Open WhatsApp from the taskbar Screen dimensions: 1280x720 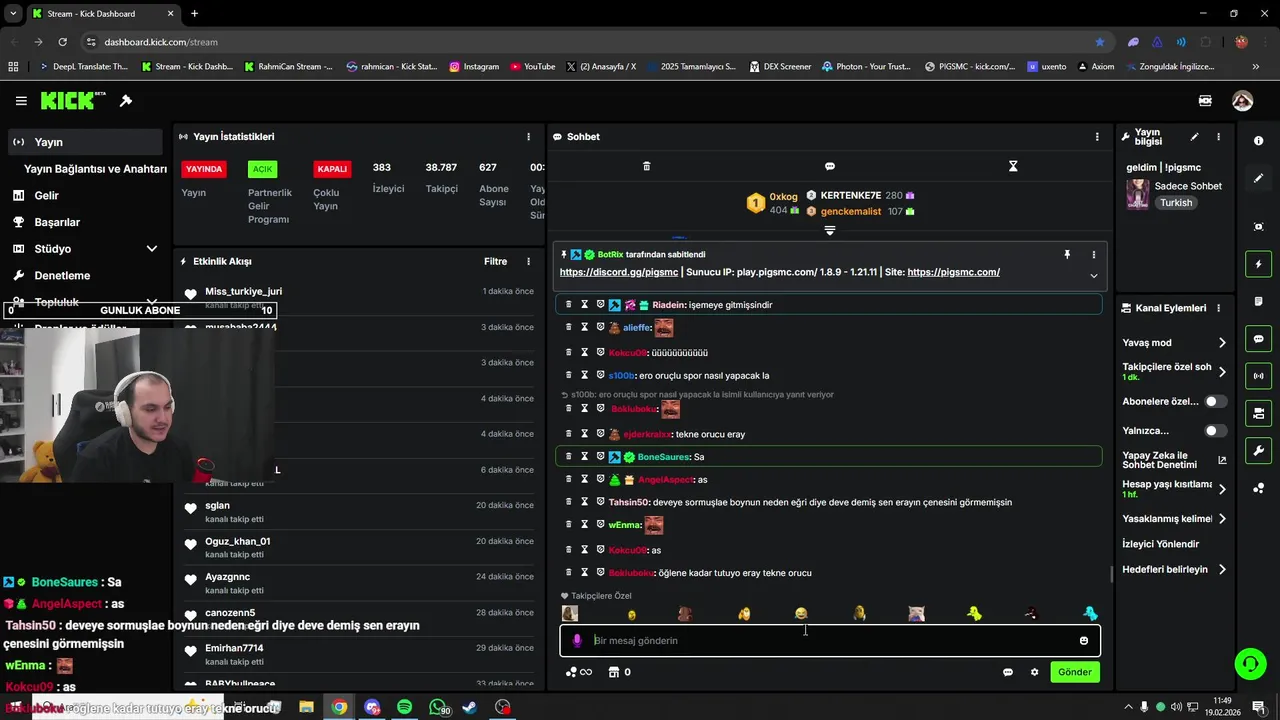click(x=437, y=707)
